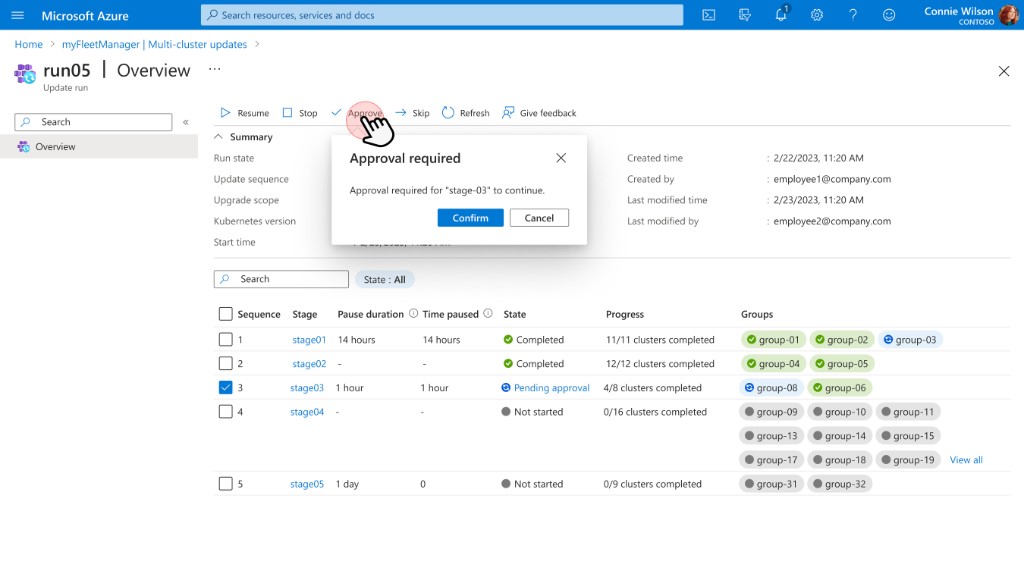Viewport: 1024px width, 571px height.
Task: Open the stage01 link
Action: 309,340
